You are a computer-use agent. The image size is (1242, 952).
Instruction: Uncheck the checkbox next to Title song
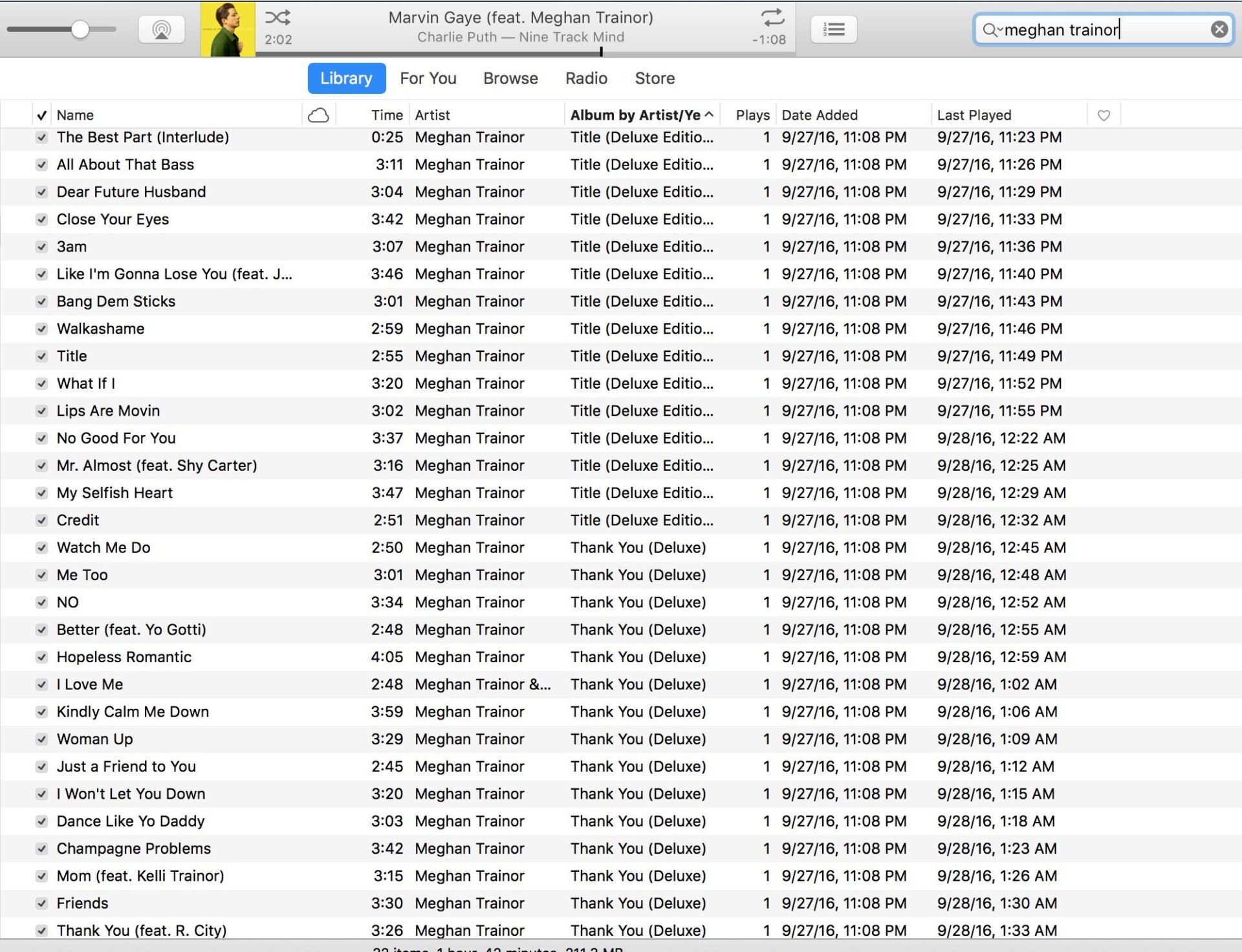[x=42, y=356]
